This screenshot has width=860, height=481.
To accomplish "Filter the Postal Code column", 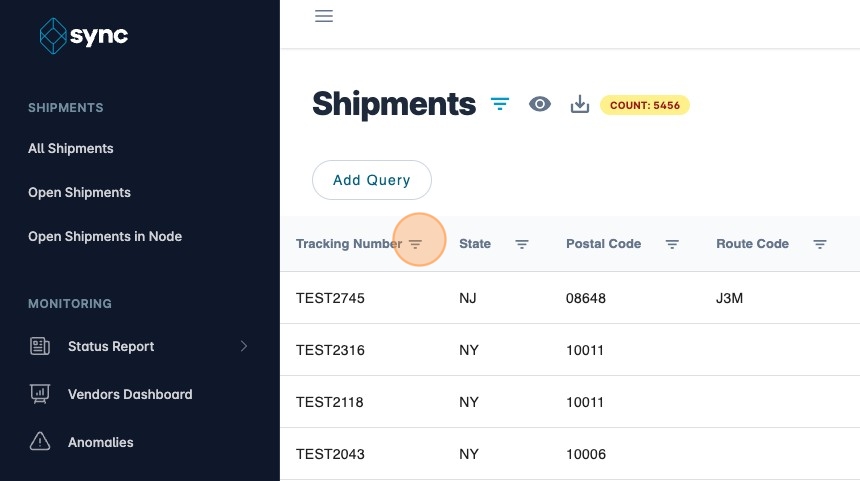I will point(673,244).
